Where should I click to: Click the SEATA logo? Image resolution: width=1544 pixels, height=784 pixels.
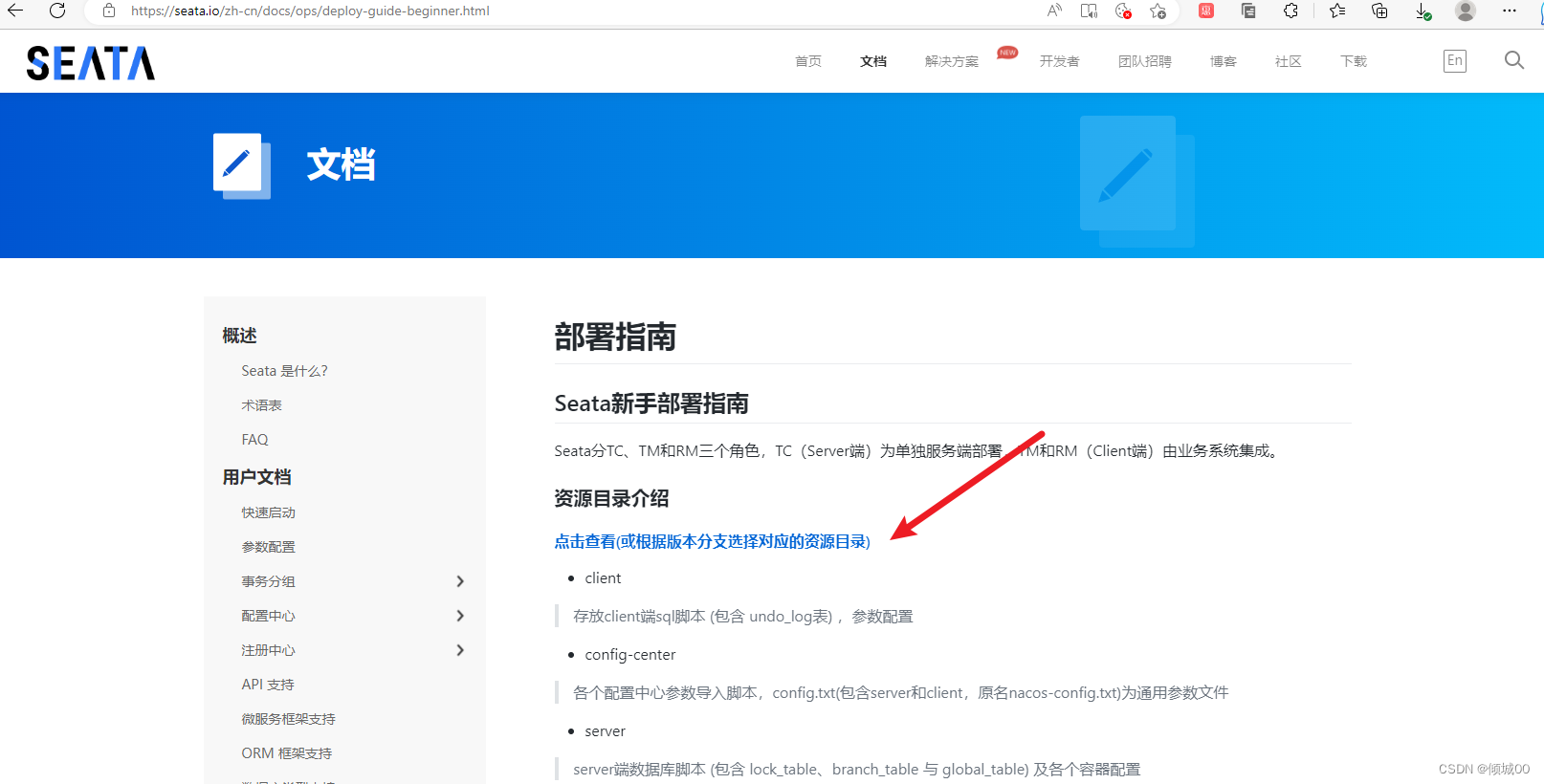point(91,63)
